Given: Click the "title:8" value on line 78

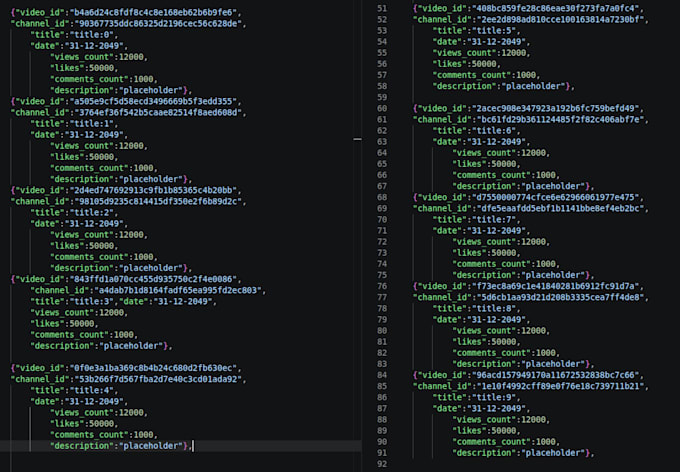Looking at the screenshot, I should [495, 308].
